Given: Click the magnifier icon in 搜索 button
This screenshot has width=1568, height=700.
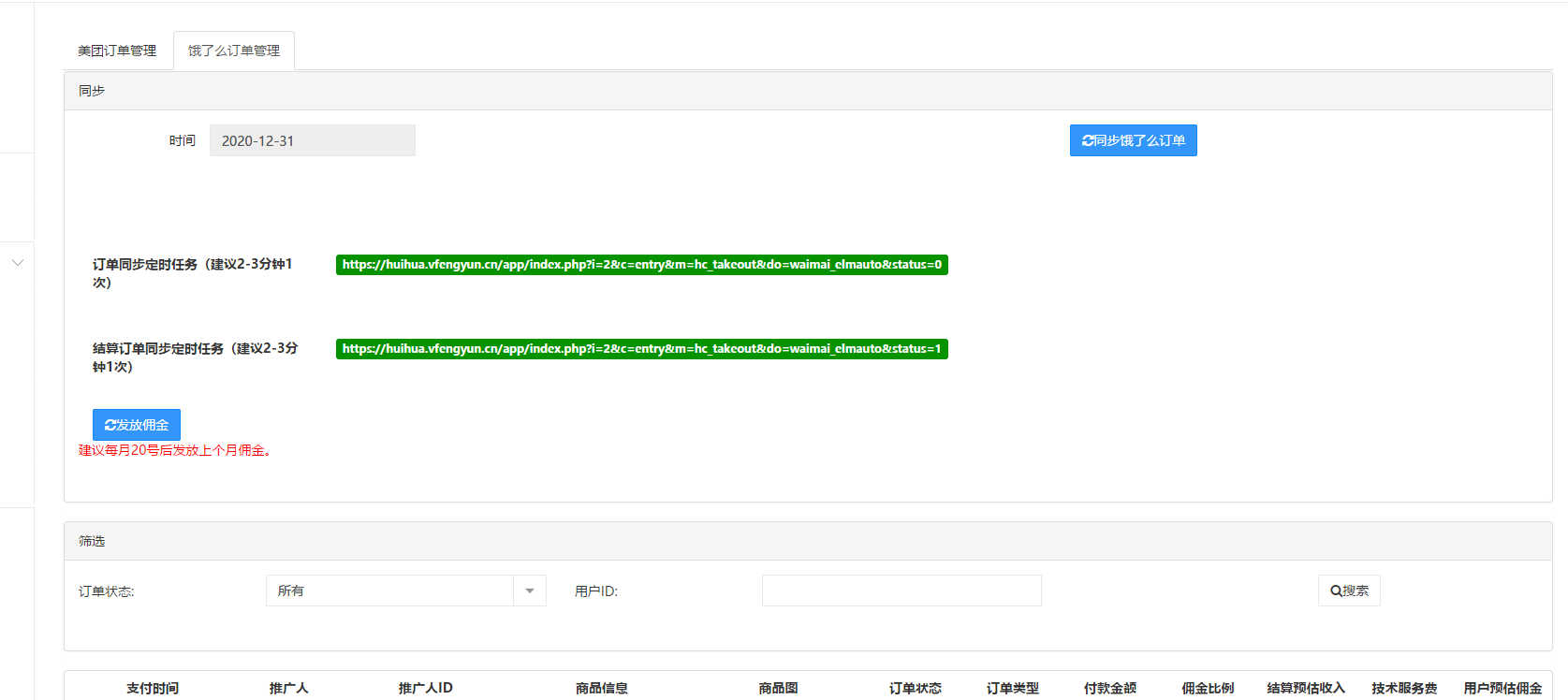Looking at the screenshot, I should tap(1336, 591).
